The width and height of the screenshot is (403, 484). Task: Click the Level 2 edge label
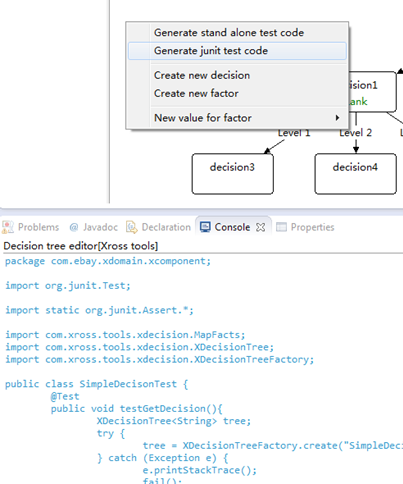[355, 133]
